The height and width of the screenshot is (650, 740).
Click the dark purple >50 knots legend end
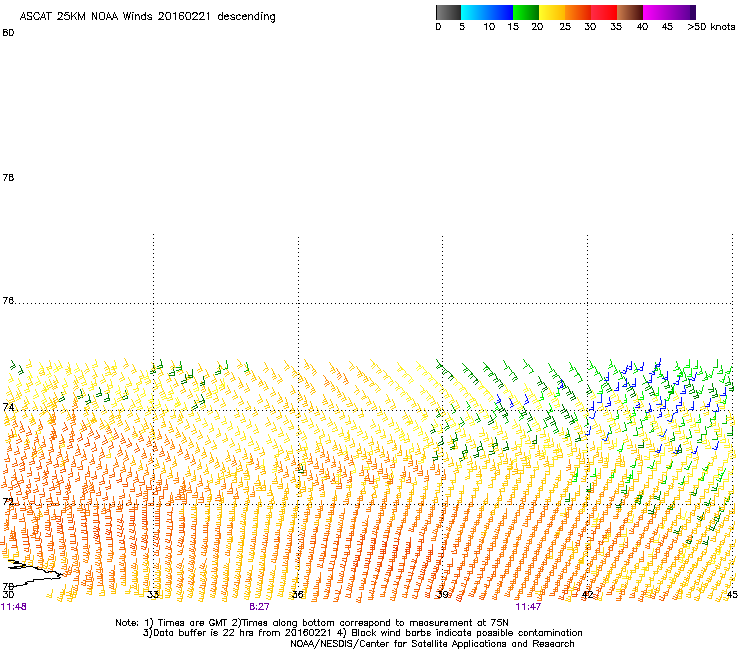692,12
